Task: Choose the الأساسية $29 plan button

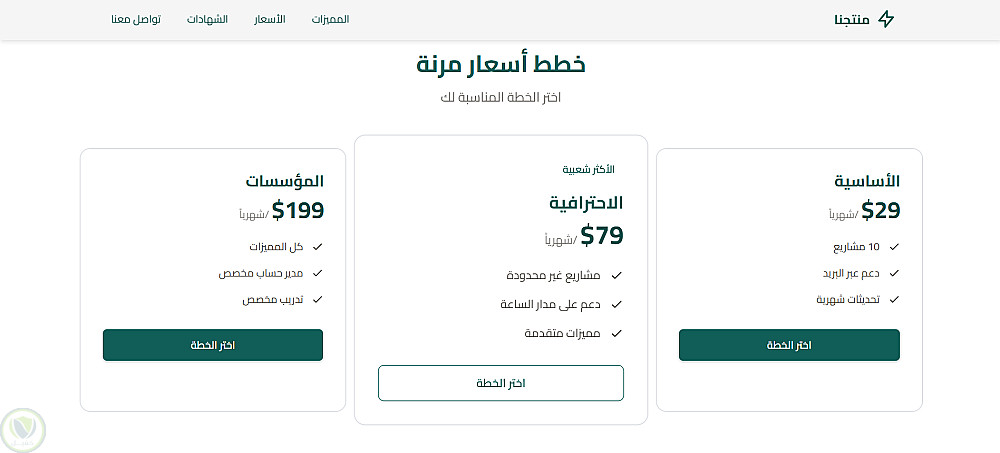Action: coord(789,345)
